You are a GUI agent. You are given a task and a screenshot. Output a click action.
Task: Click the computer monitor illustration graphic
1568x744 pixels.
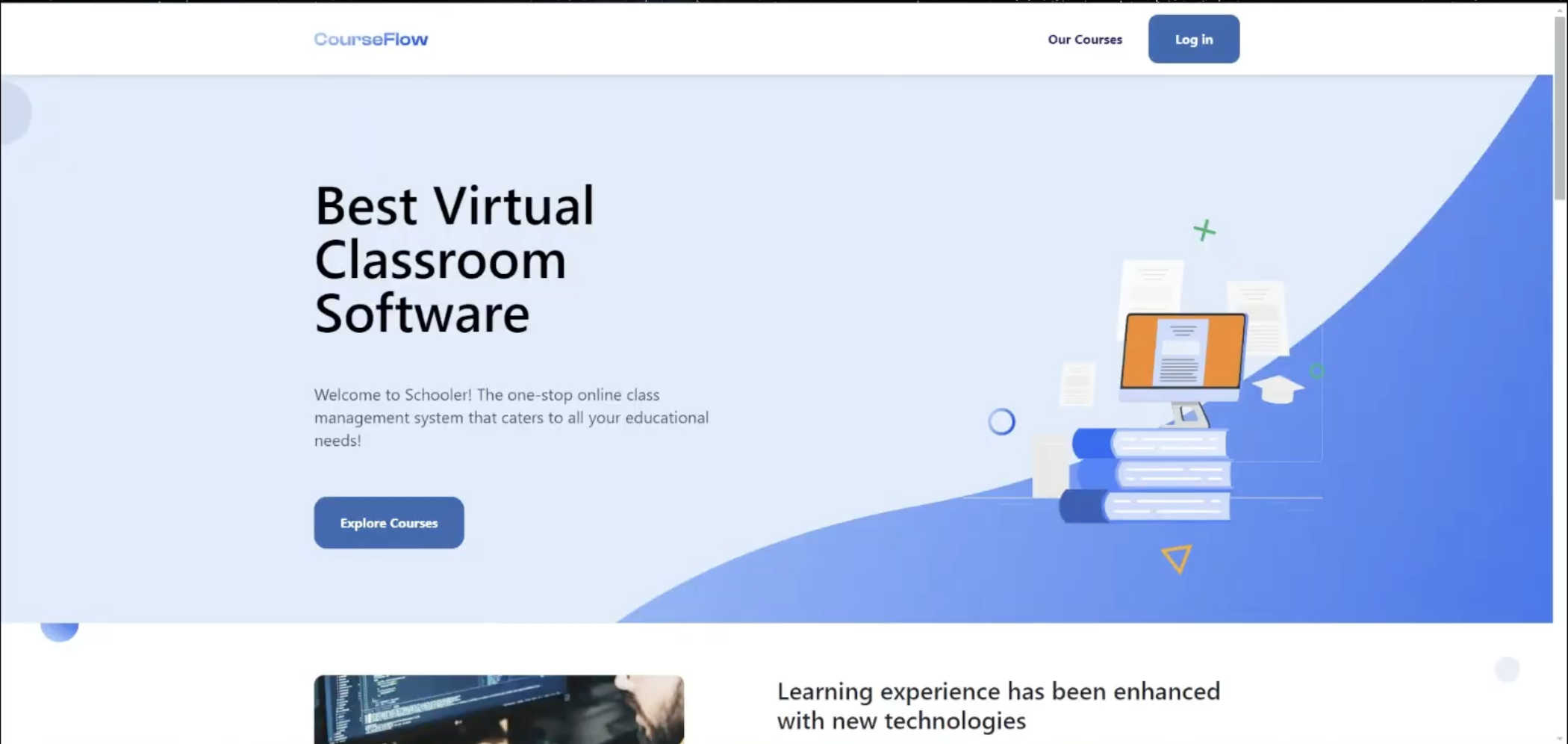1182,351
